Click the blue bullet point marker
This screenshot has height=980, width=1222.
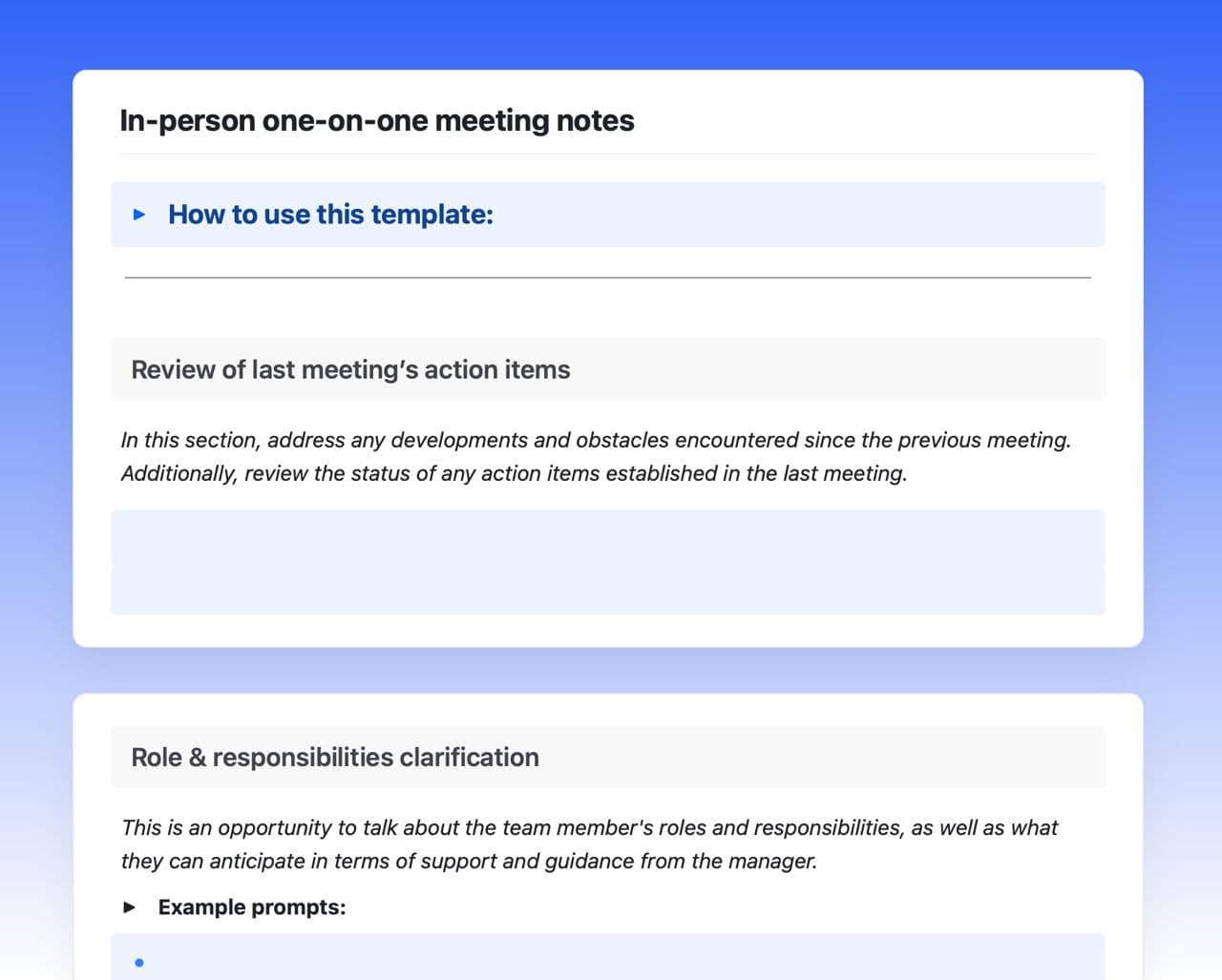coord(139,963)
